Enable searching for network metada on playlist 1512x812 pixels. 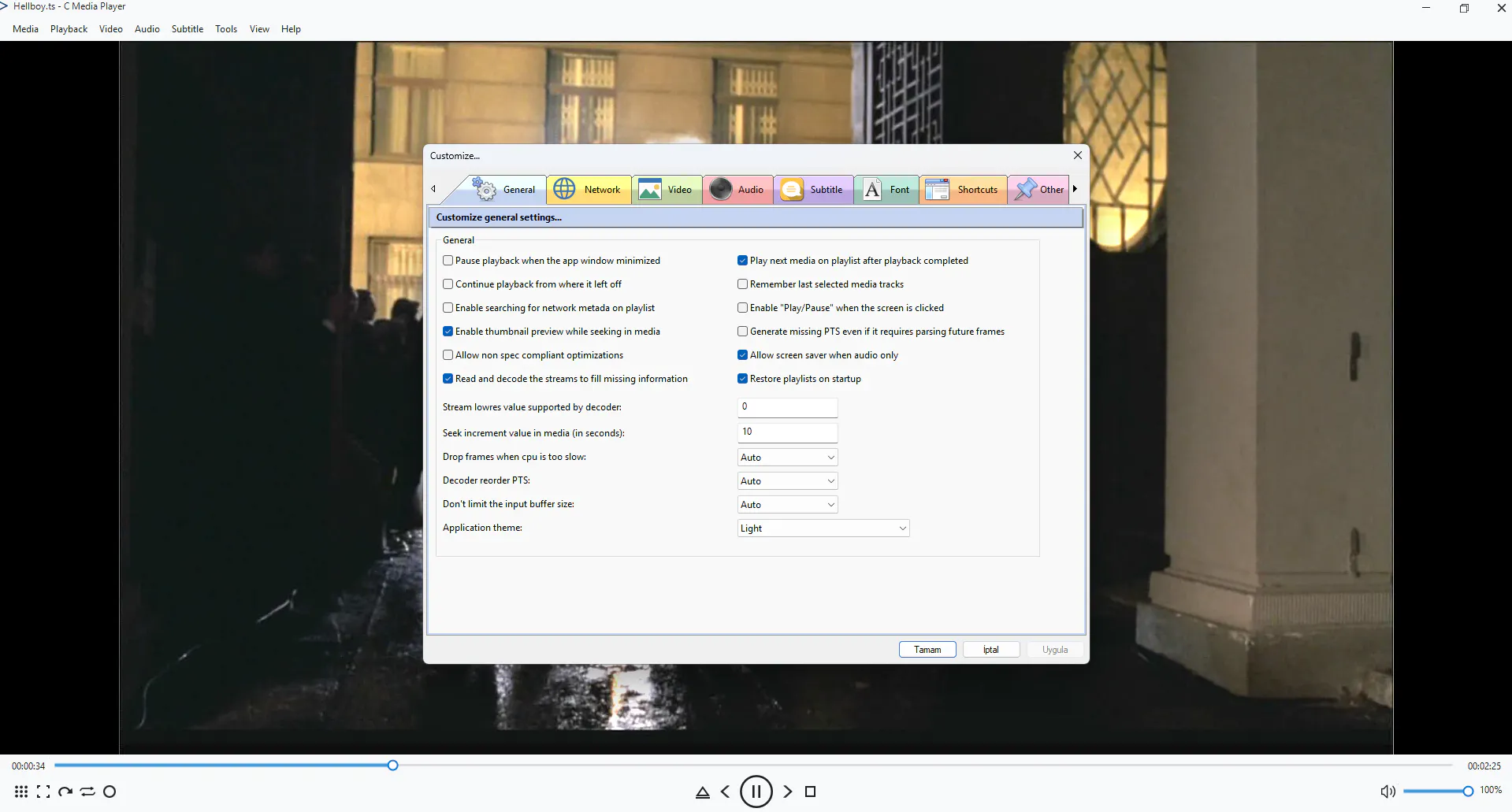[x=448, y=308]
